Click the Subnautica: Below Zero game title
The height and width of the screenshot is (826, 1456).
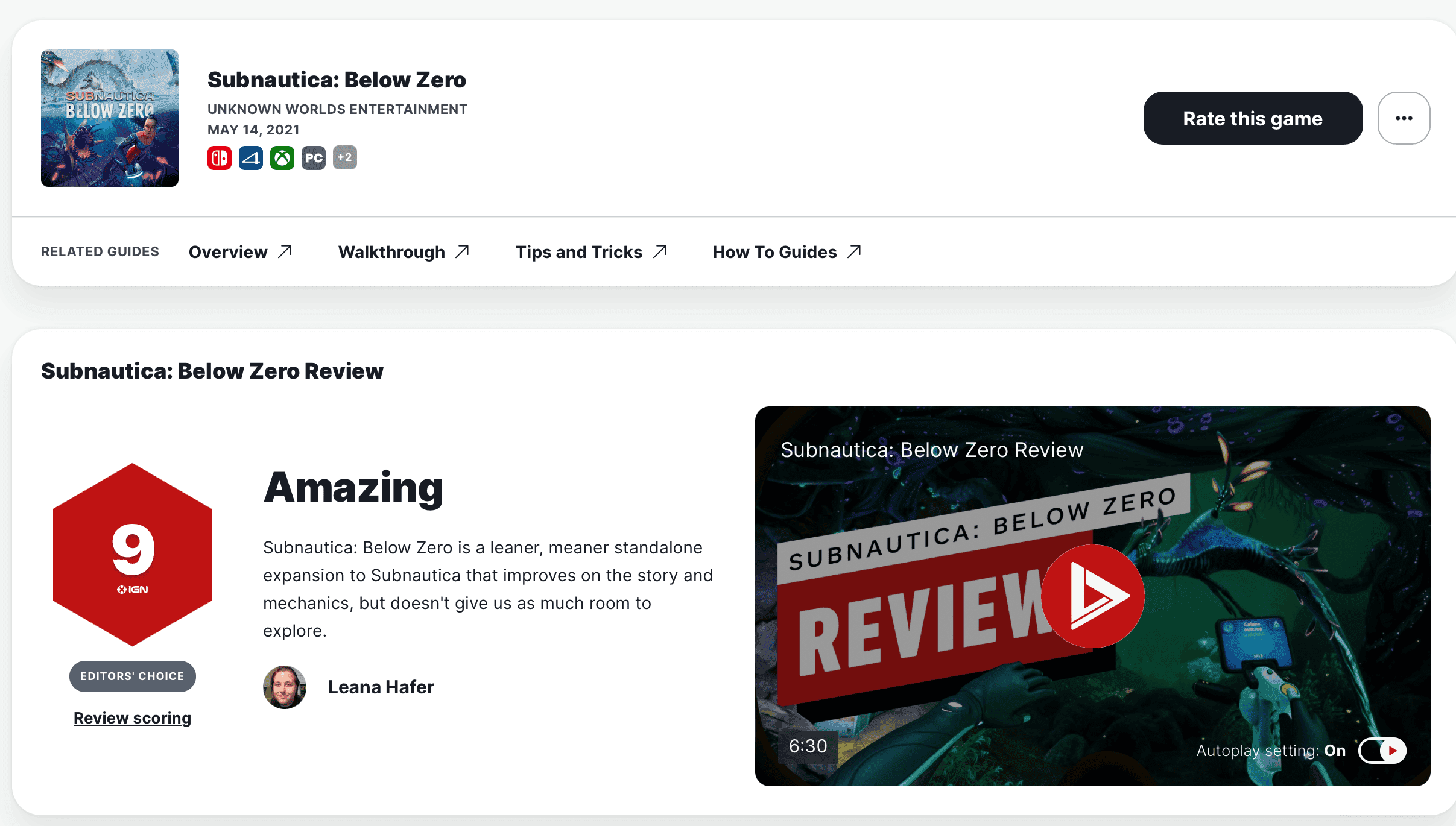[x=337, y=80]
